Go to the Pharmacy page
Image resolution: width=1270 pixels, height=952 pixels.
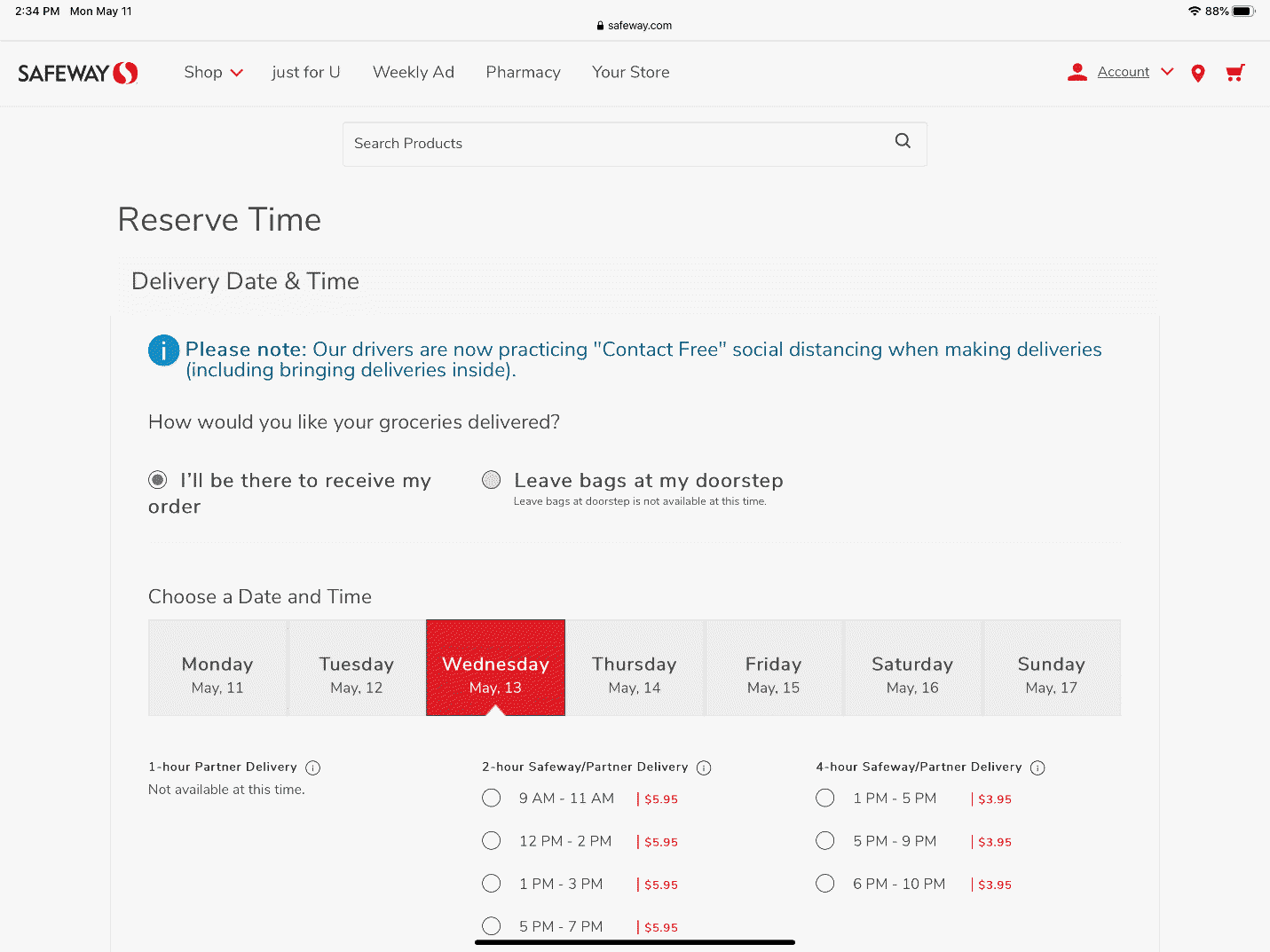(x=523, y=73)
